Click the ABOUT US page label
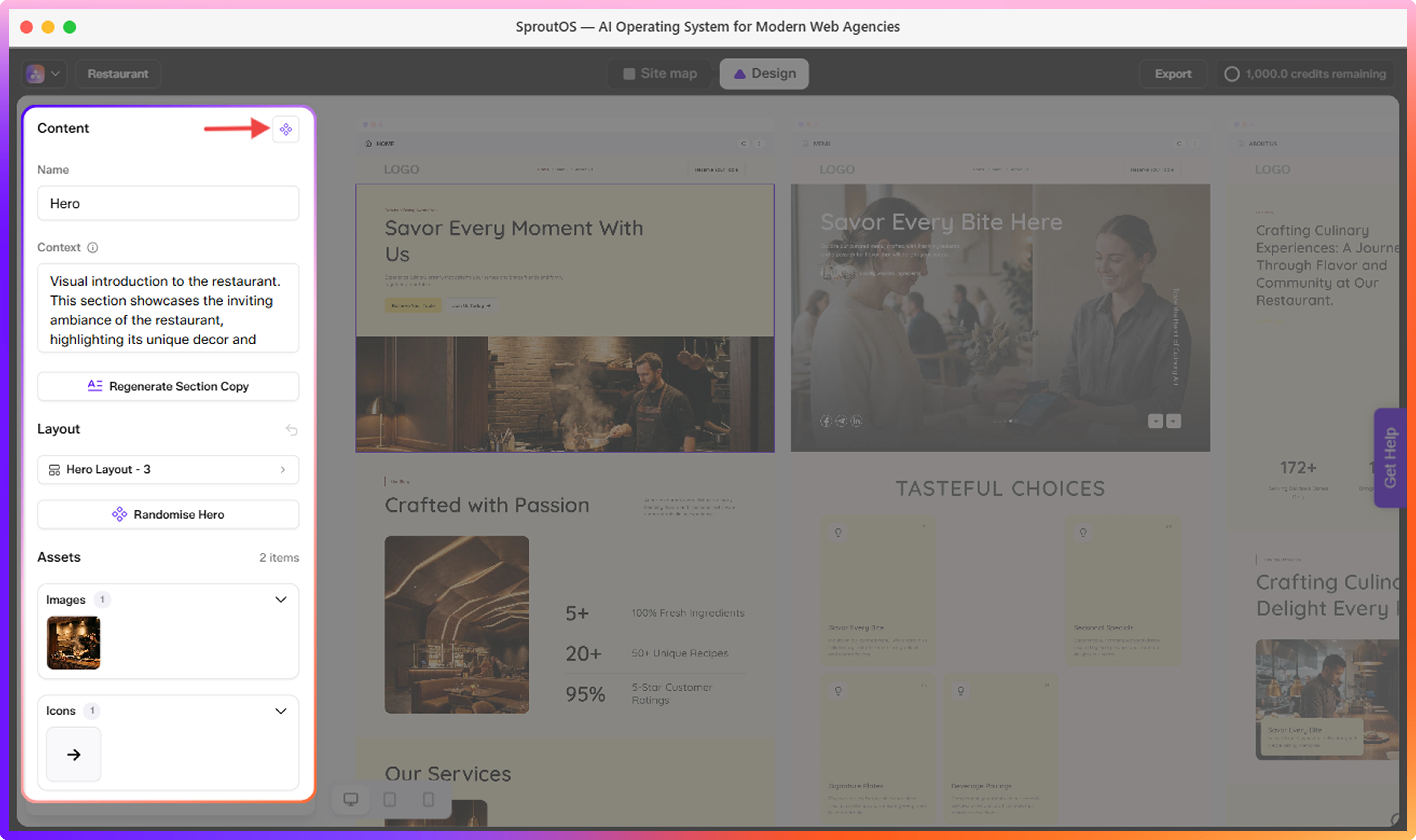This screenshot has width=1416, height=840. [x=1263, y=144]
